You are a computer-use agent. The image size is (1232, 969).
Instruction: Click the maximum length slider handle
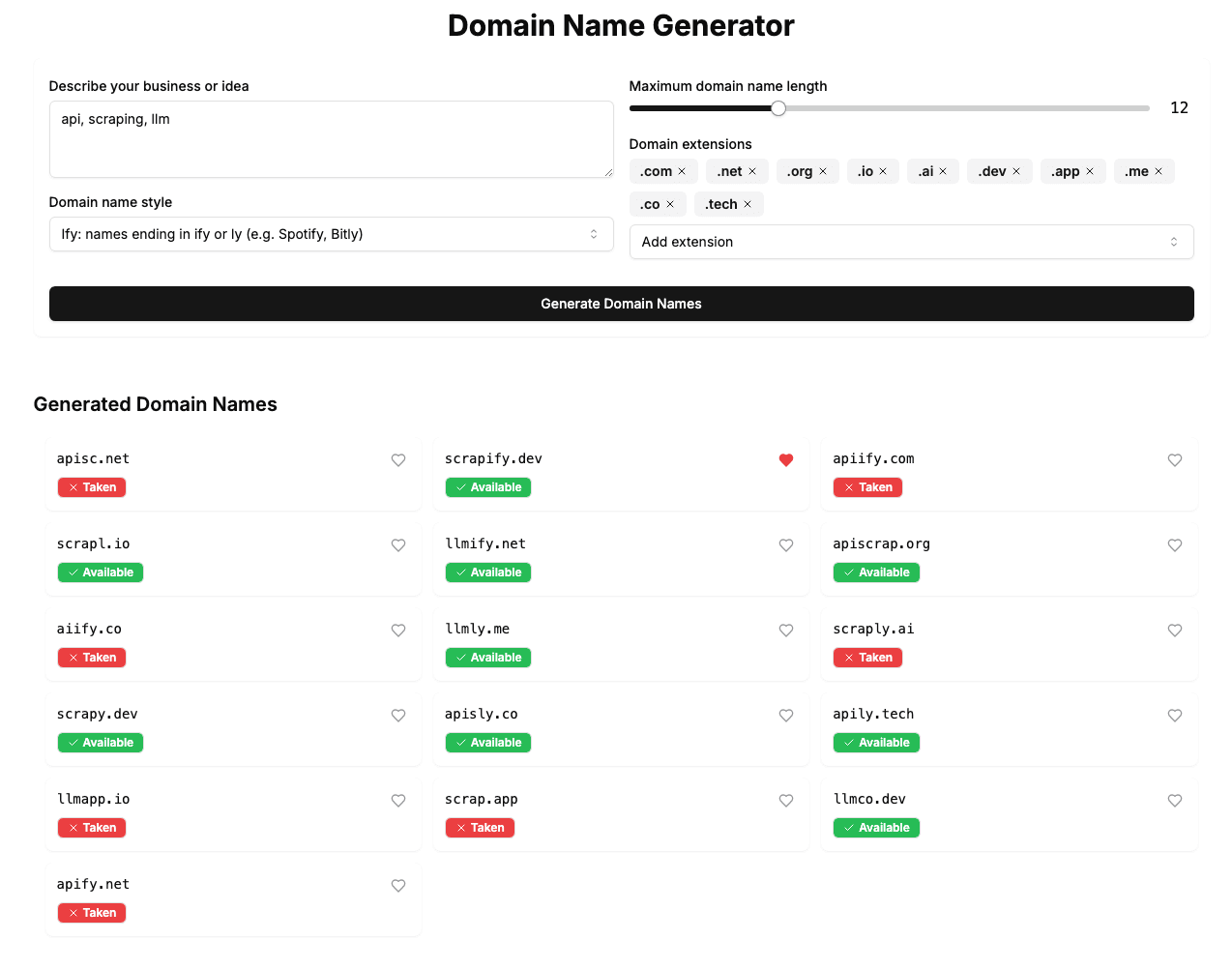click(x=778, y=108)
